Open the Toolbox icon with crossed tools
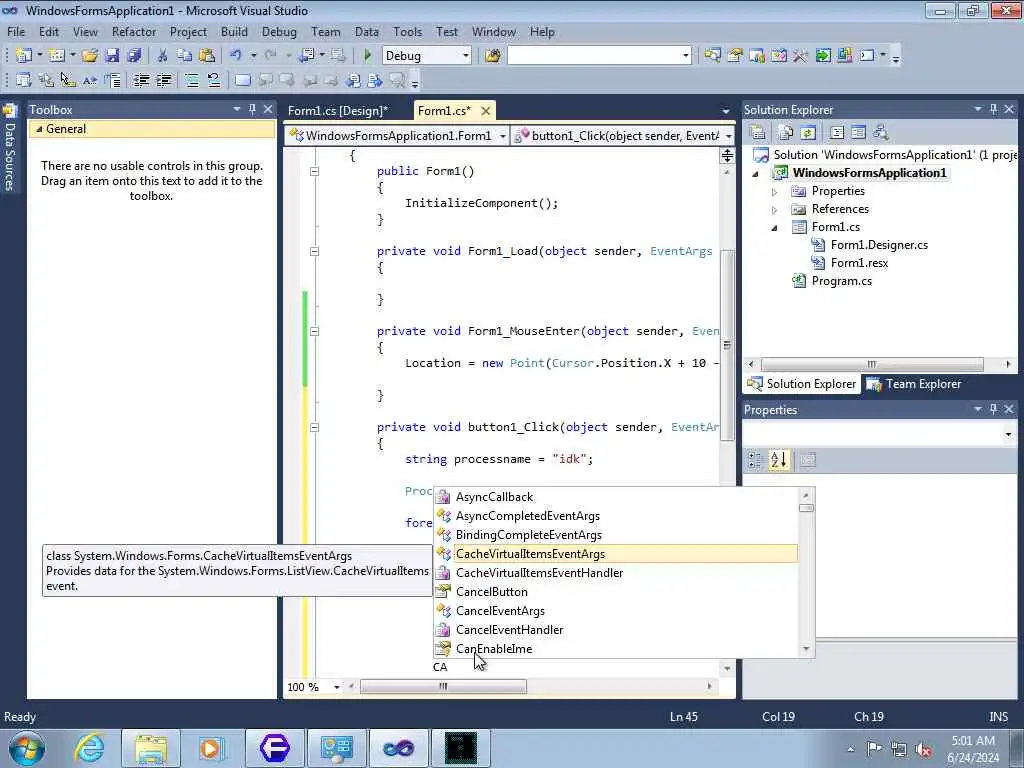Viewport: 1024px width, 768px height. (x=801, y=56)
